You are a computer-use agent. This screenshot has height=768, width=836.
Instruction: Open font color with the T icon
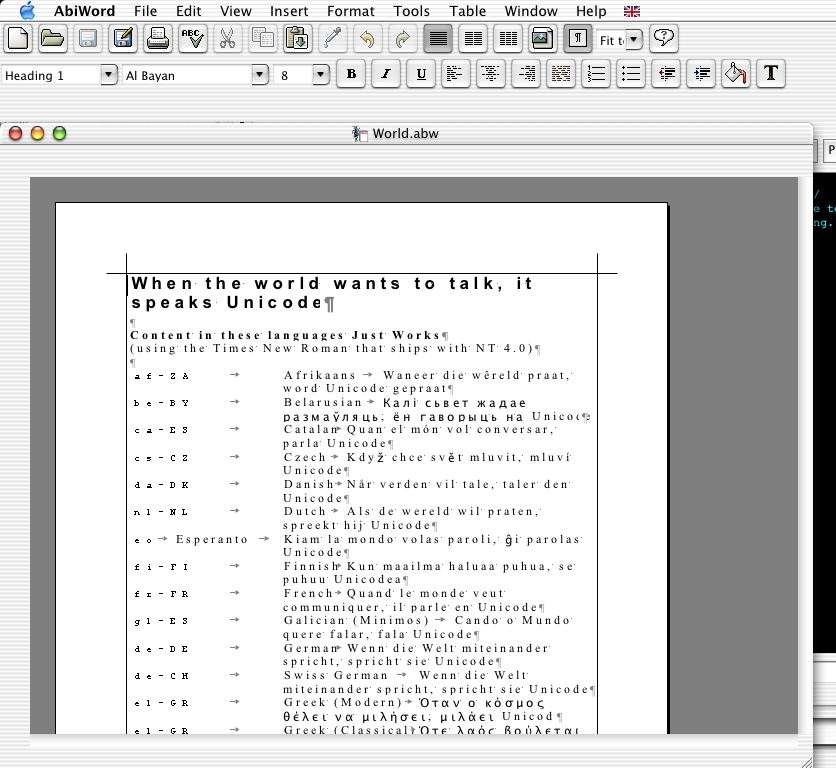click(x=771, y=74)
